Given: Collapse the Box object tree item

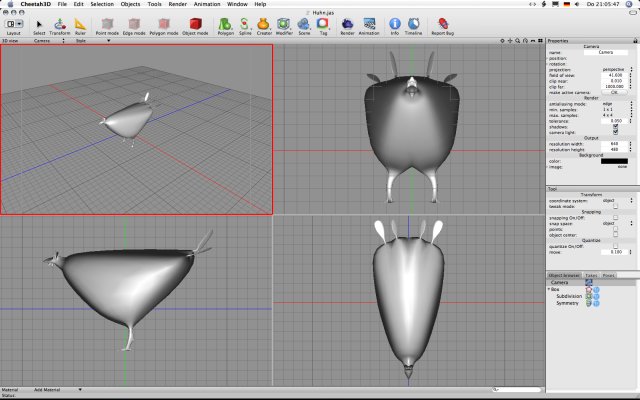Looking at the screenshot, I should (549, 289).
